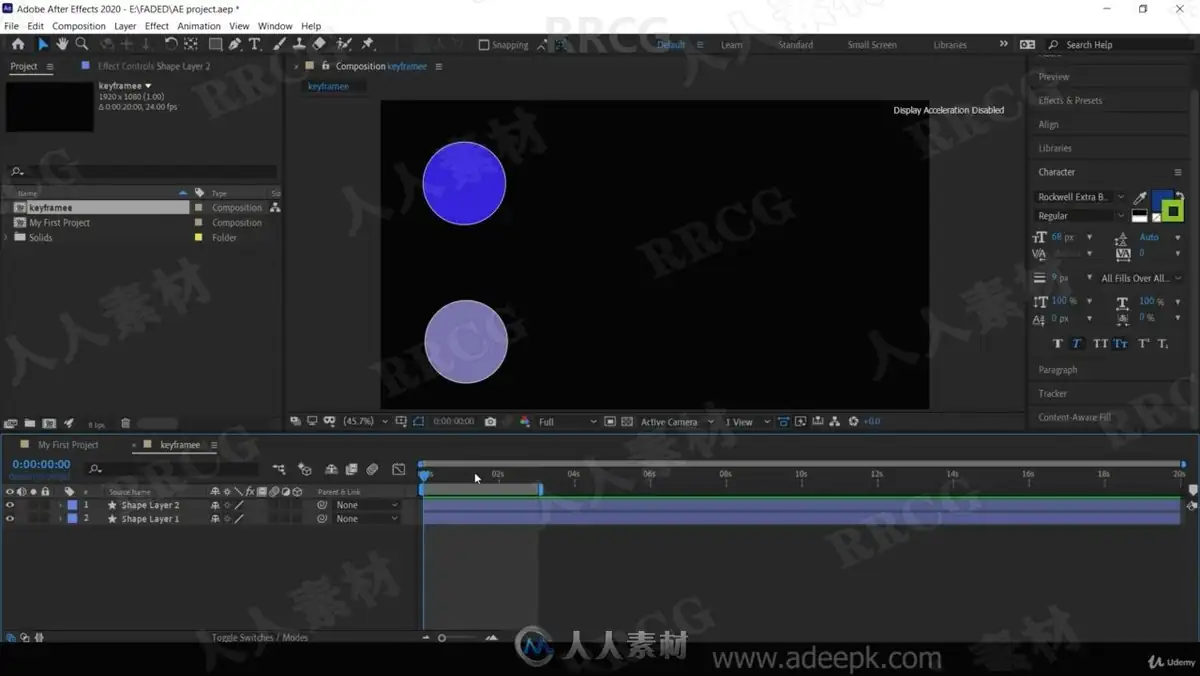Viewport: 1200px width, 676px height.
Task: Click the swap fill and stroke arrow
Action: pos(1179,197)
